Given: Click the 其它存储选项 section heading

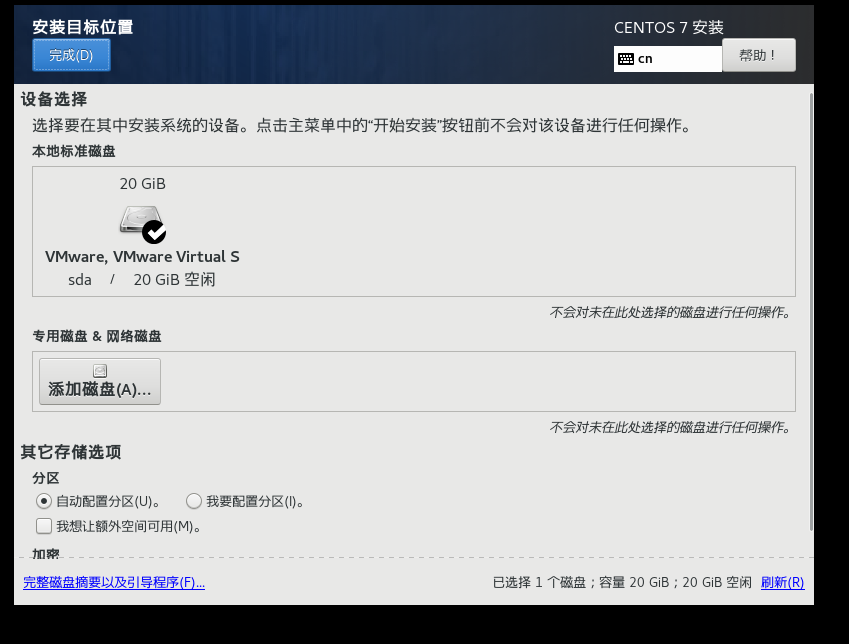Looking at the screenshot, I should tap(71, 452).
